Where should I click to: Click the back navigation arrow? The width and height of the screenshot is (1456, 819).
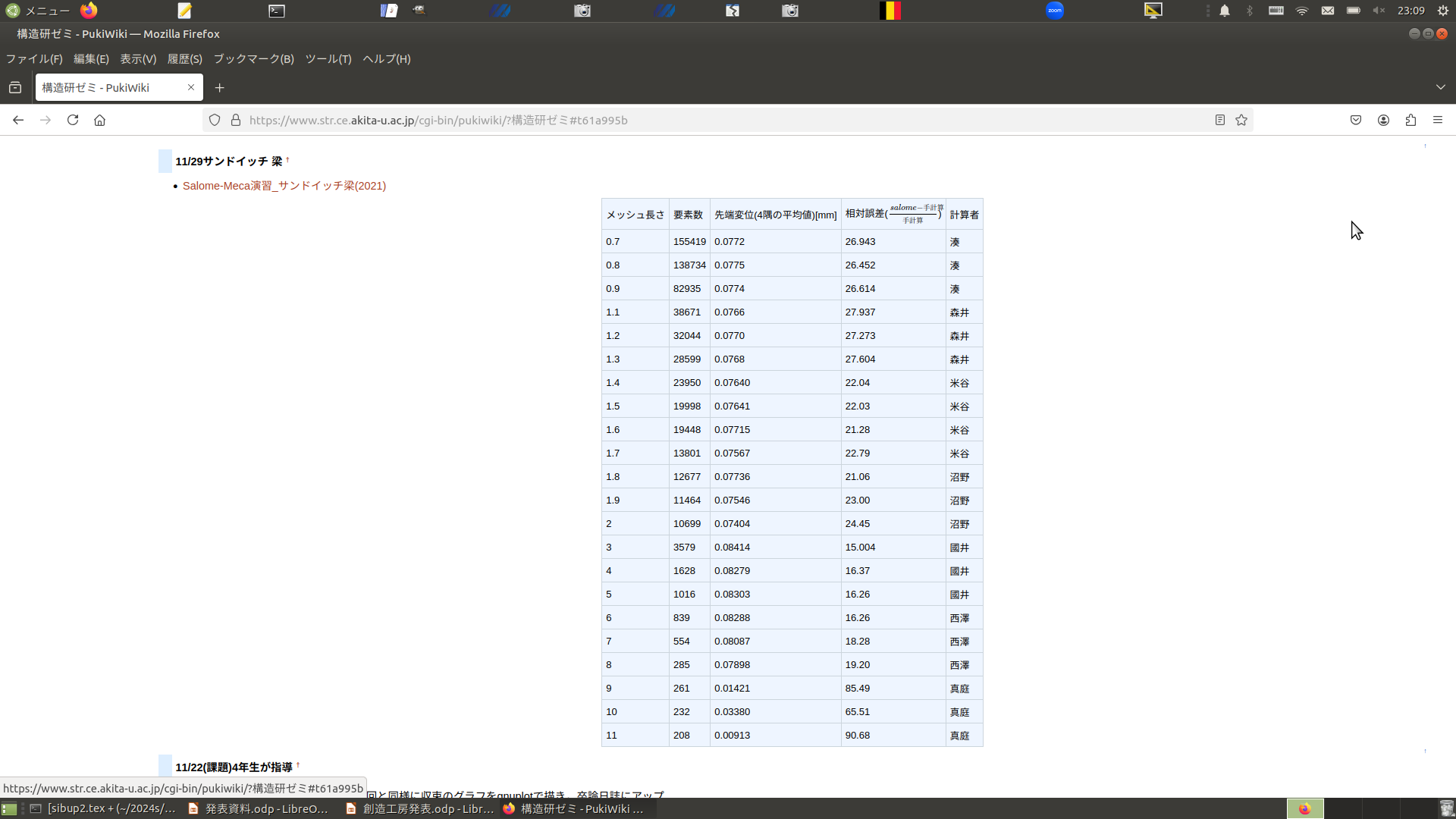point(18,120)
